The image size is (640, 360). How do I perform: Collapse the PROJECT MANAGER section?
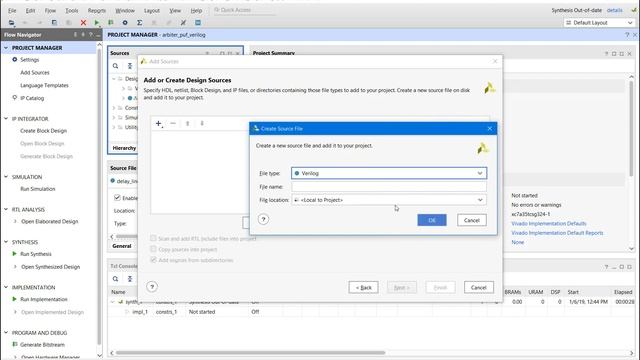6,48
